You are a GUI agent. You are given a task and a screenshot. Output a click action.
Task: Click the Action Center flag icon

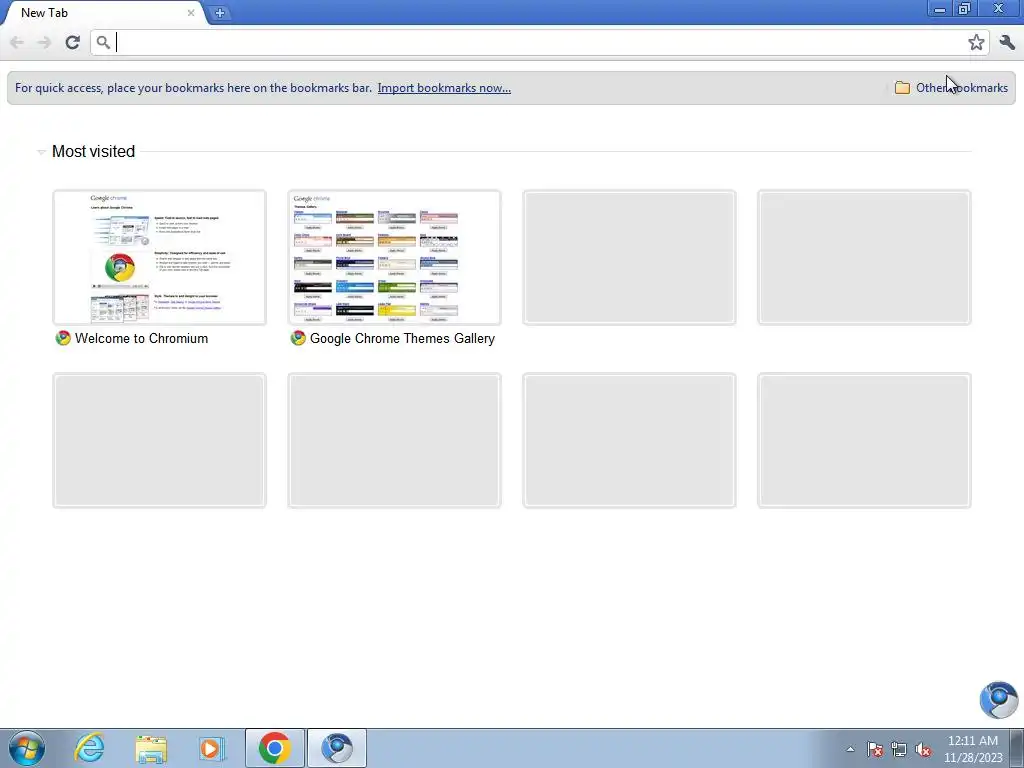tap(874, 749)
